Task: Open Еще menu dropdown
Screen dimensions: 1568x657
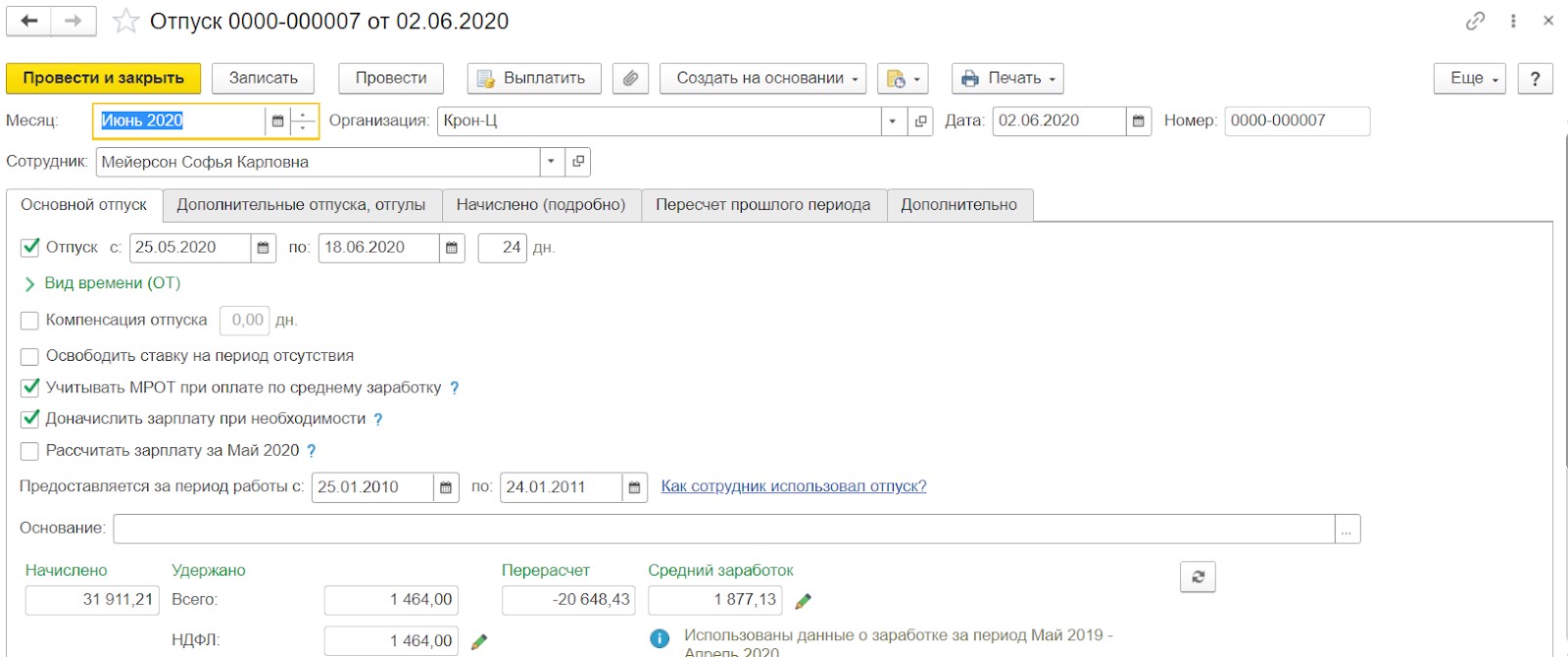Action: (1470, 78)
